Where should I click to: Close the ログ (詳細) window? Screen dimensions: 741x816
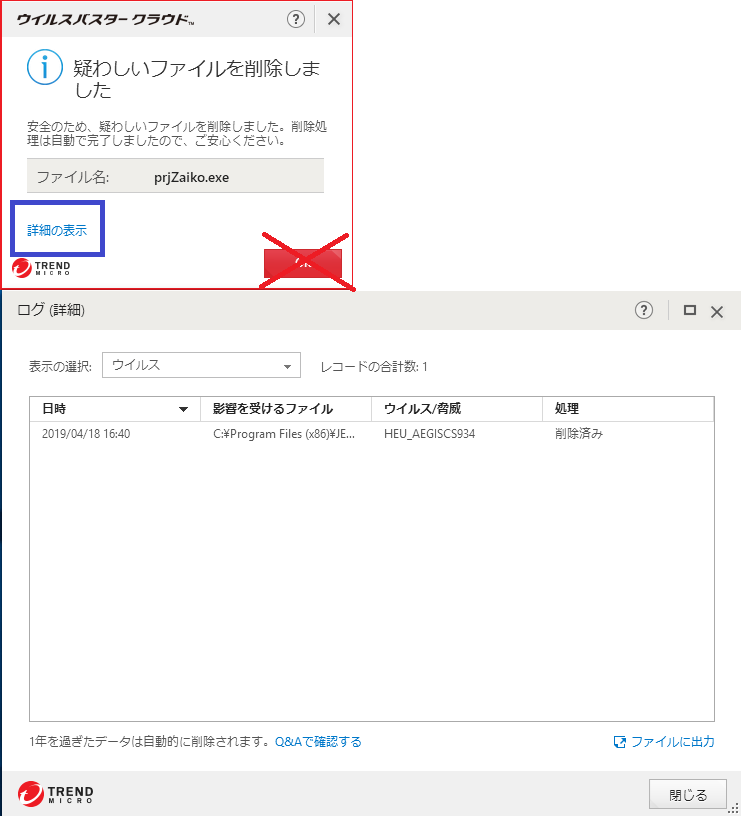(x=717, y=312)
